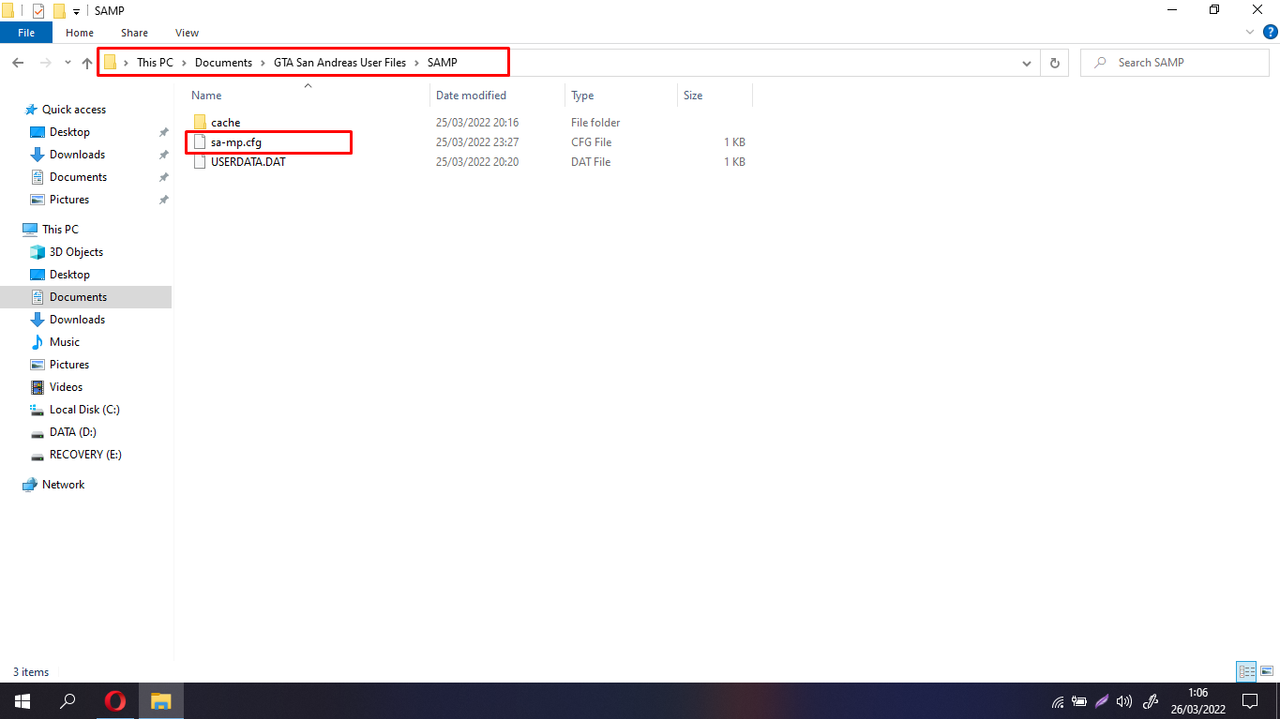This screenshot has height=719, width=1280.
Task: Open Customize Quick Access Toolbar dropdown
Action: pos(76,11)
